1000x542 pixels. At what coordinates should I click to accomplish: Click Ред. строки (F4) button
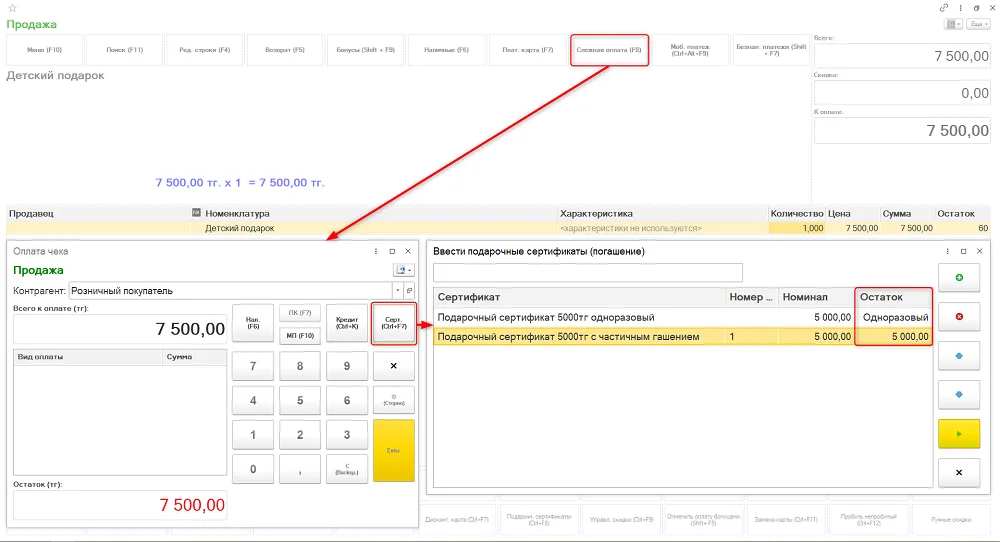coord(204,50)
